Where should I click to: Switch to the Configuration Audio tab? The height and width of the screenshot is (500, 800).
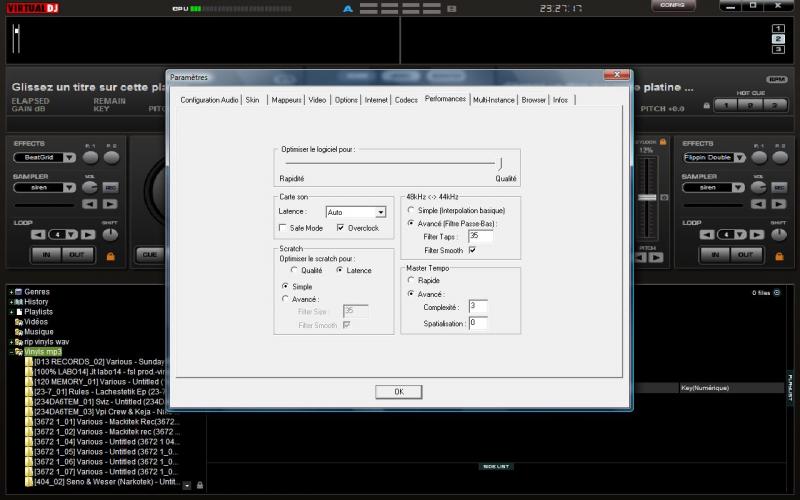(x=209, y=100)
